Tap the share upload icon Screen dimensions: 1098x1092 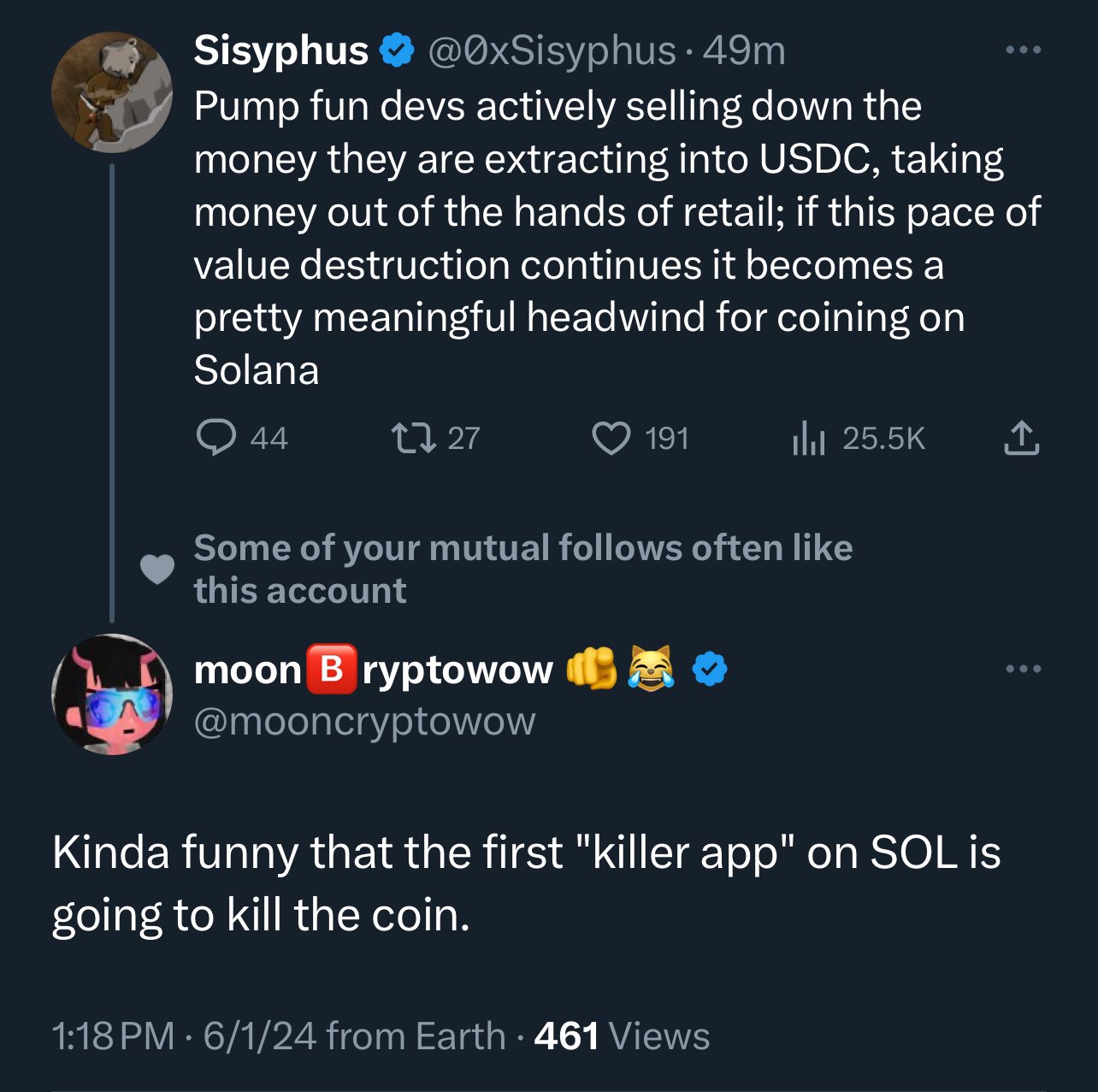tap(1020, 438)
